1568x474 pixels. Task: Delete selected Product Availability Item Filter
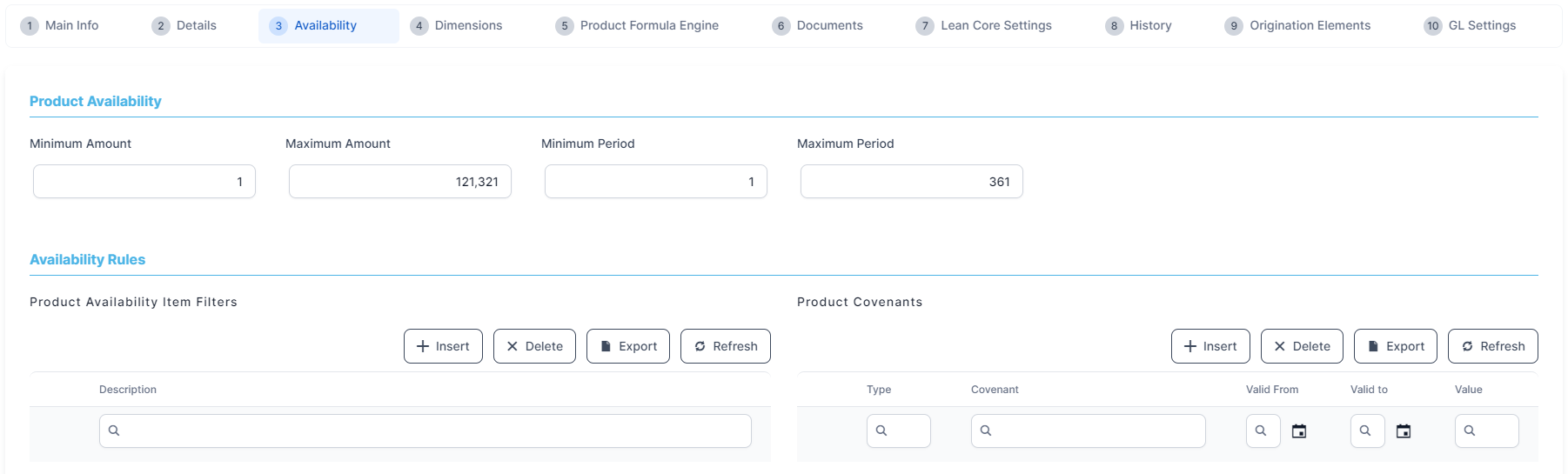tap(534, 346)
